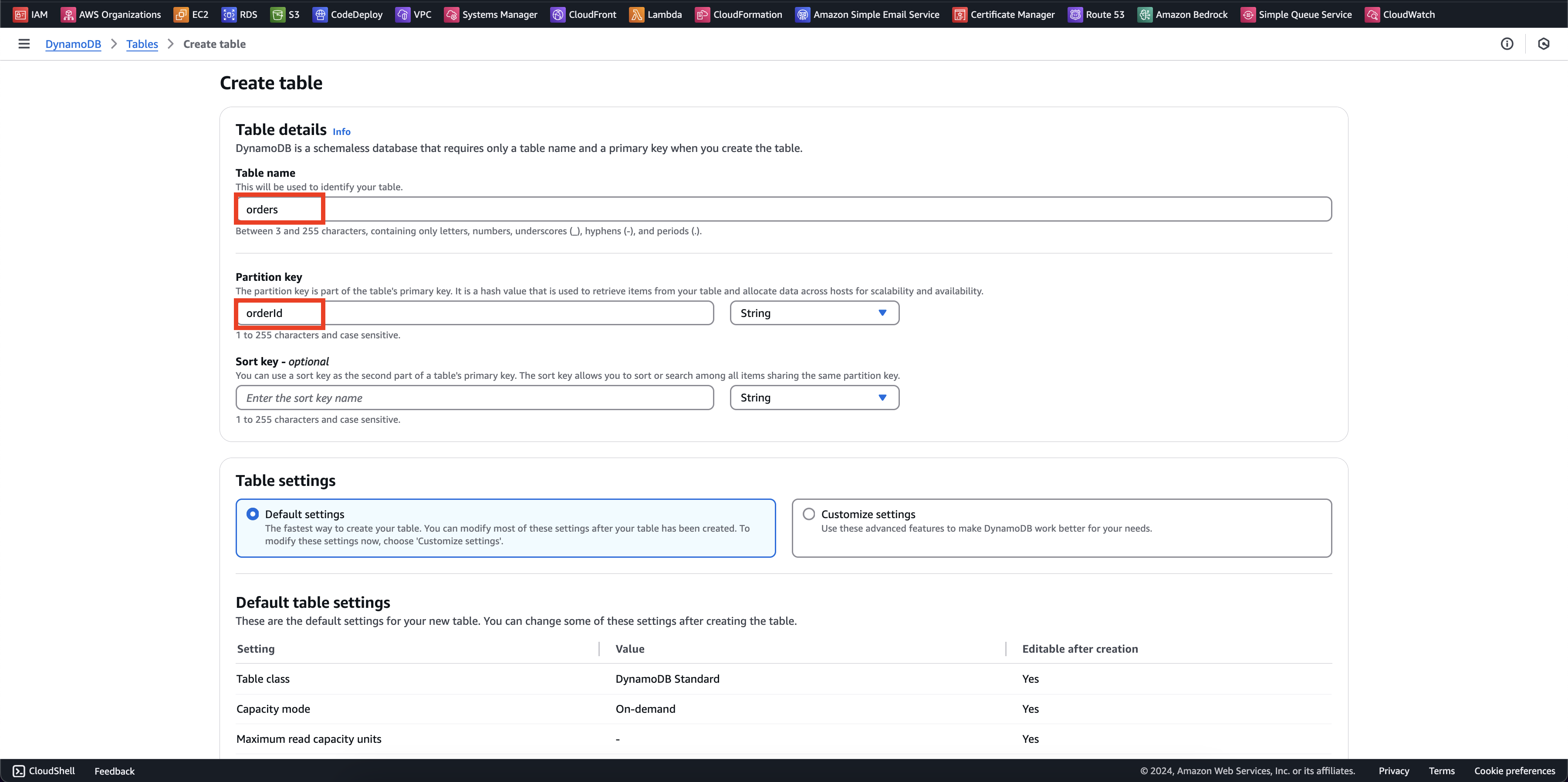
Task: Open AWS Organizations shortcut icon
Action: click(68, 15)
